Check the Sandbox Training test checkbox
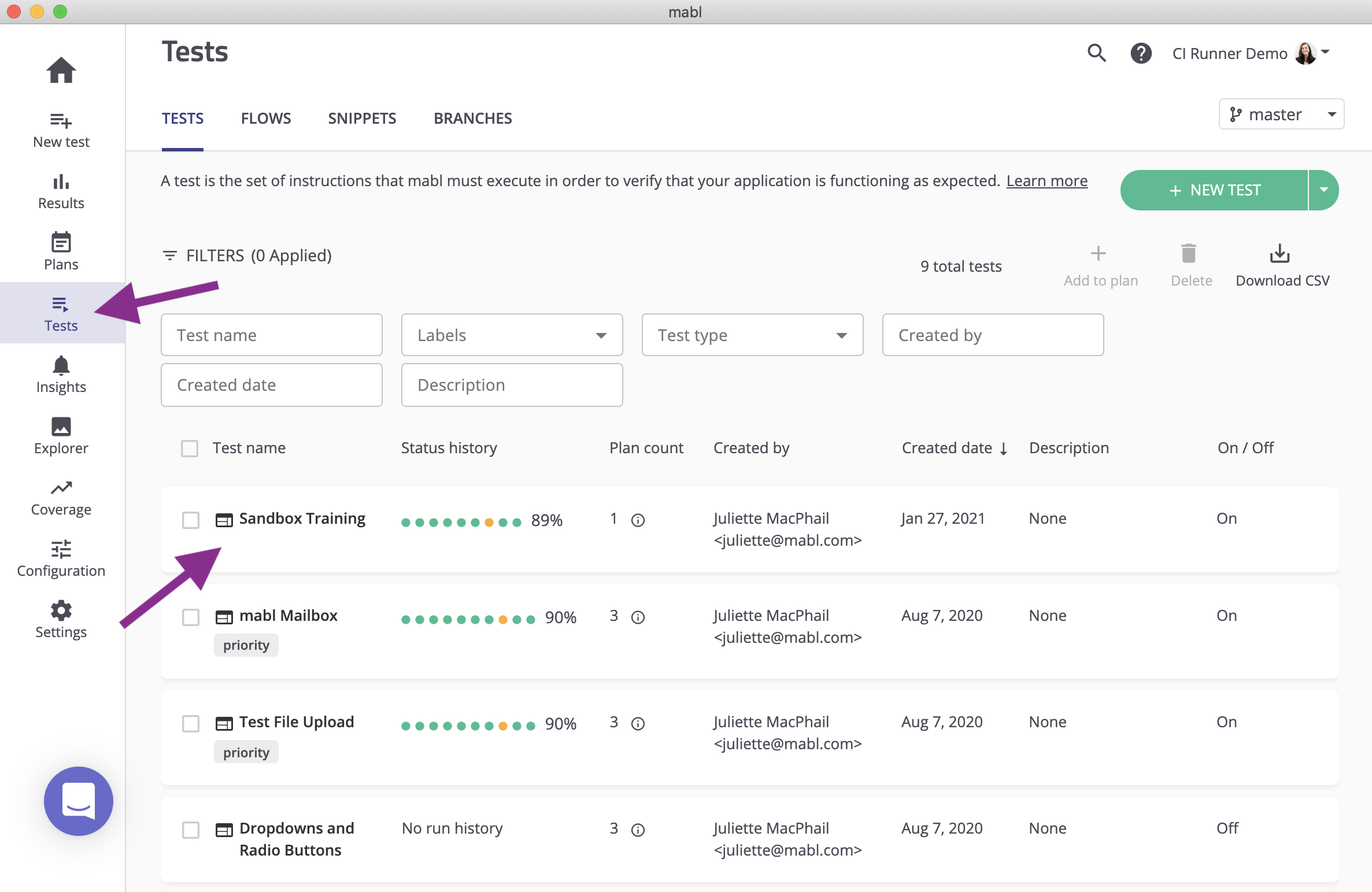This screenshot has width=1372, height=892. click(x=190, y=520)
